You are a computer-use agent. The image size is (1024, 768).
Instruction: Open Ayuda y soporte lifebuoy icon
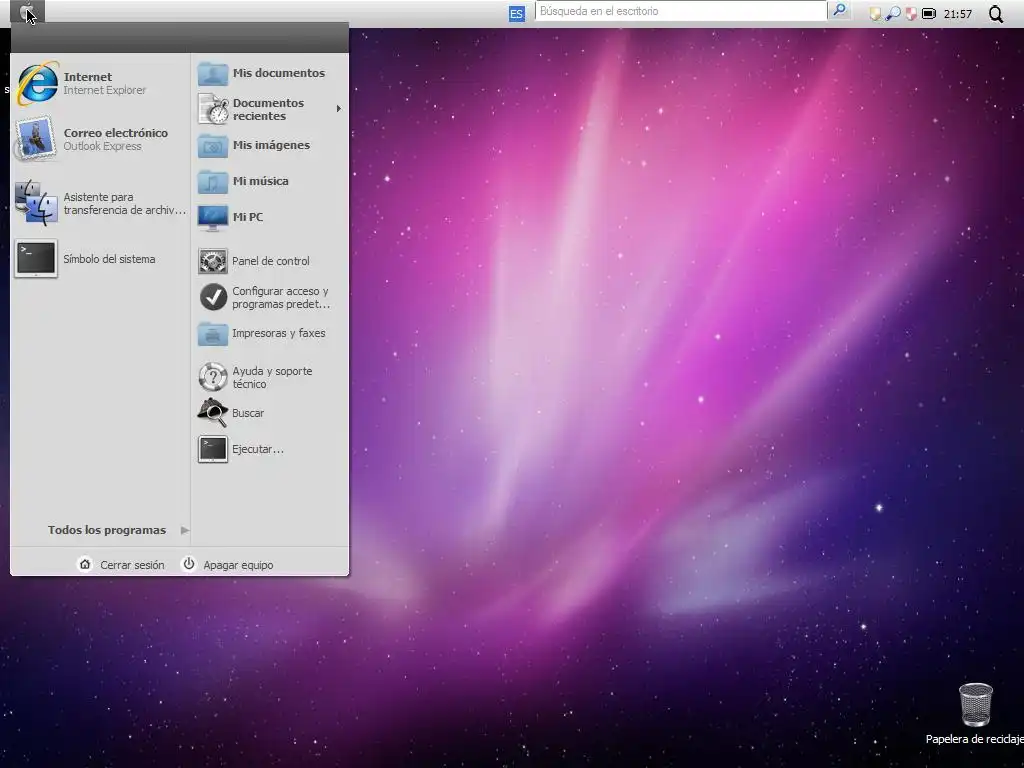coord(213,377)
